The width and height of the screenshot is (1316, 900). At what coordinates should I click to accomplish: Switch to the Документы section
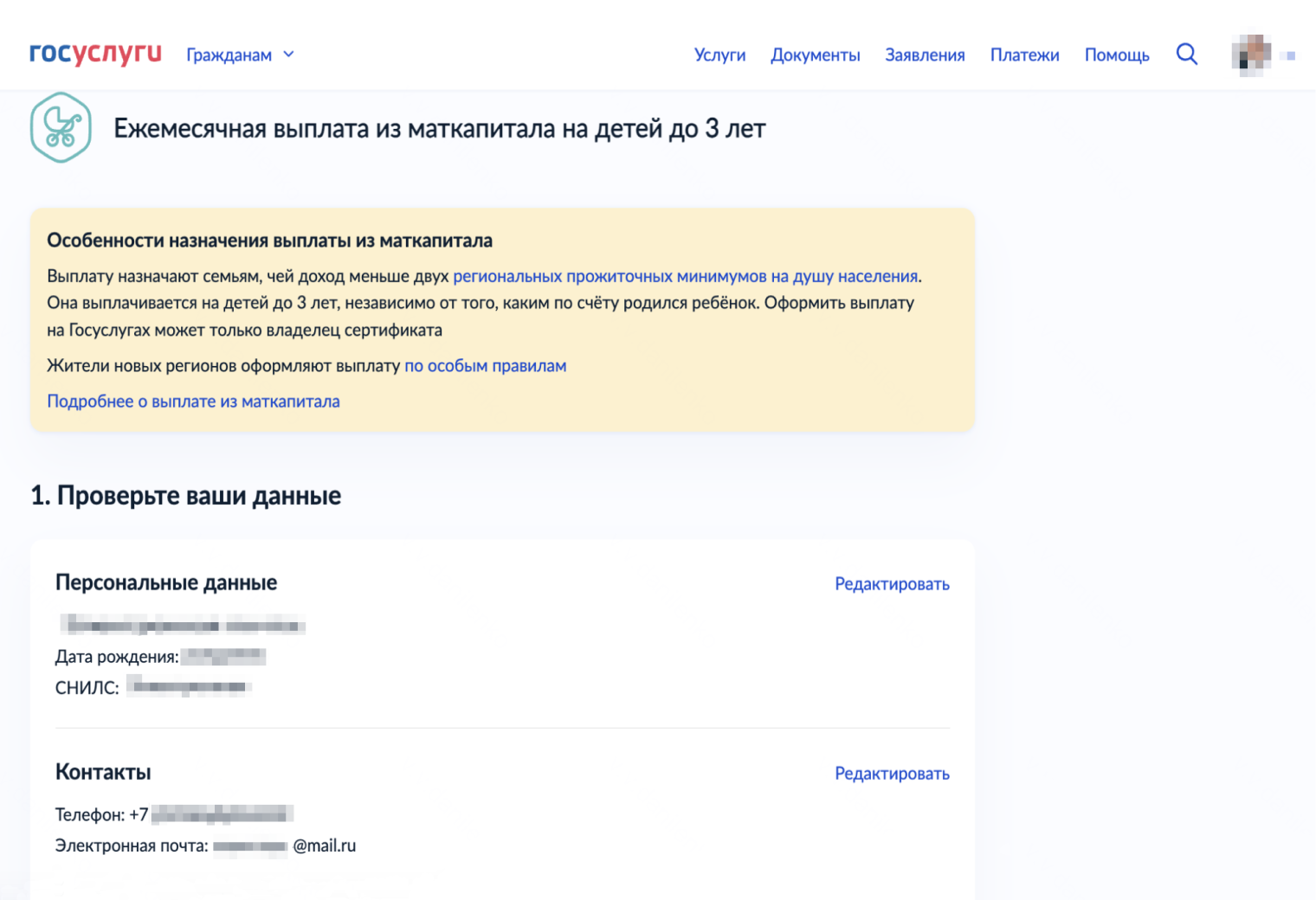click(x=815, y=55)
